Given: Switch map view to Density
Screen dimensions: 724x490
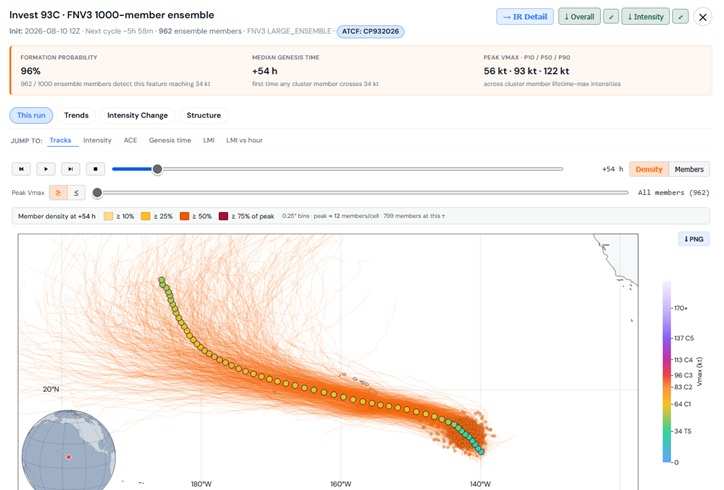Looking at the screenshot, I should click(649, 169).
